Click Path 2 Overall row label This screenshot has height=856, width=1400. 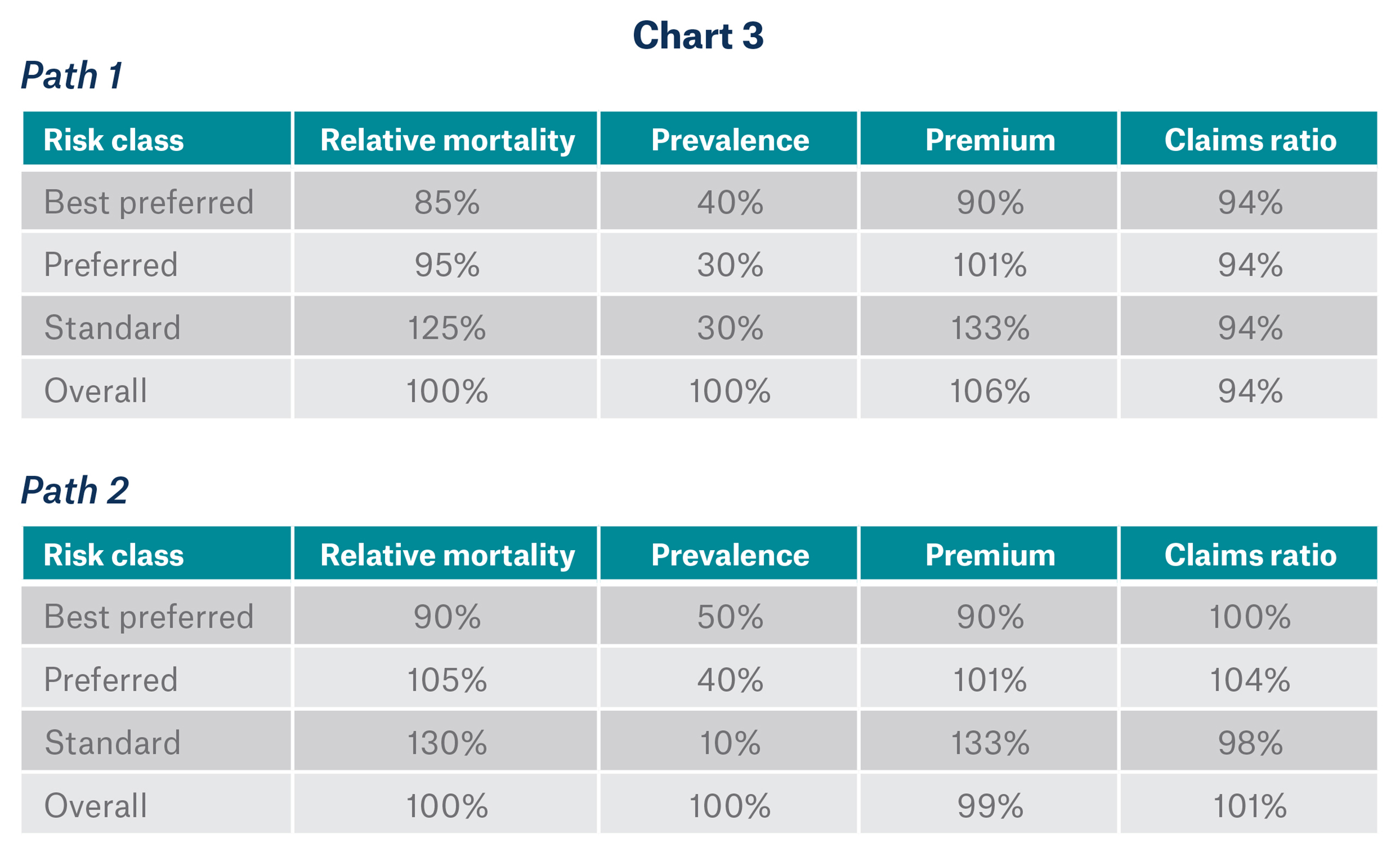point(96,806)
